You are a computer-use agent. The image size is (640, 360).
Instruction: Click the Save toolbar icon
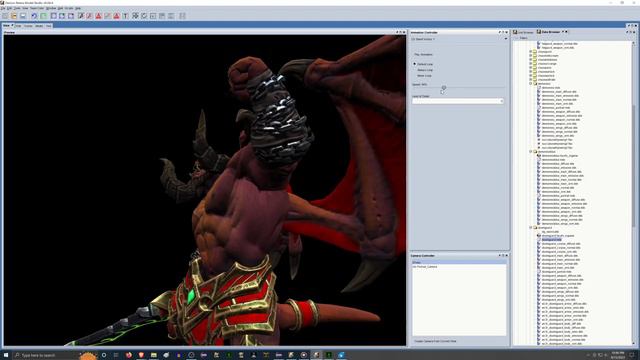pyautogui.click(x=23, y=16)
